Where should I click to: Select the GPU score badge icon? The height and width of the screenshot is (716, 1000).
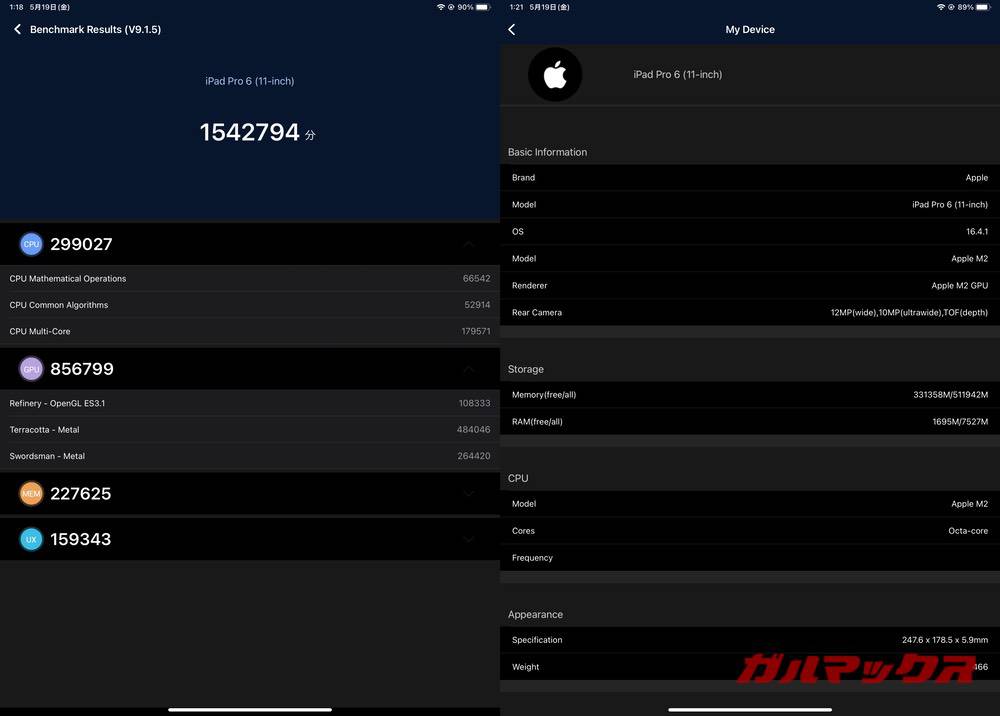30,368
